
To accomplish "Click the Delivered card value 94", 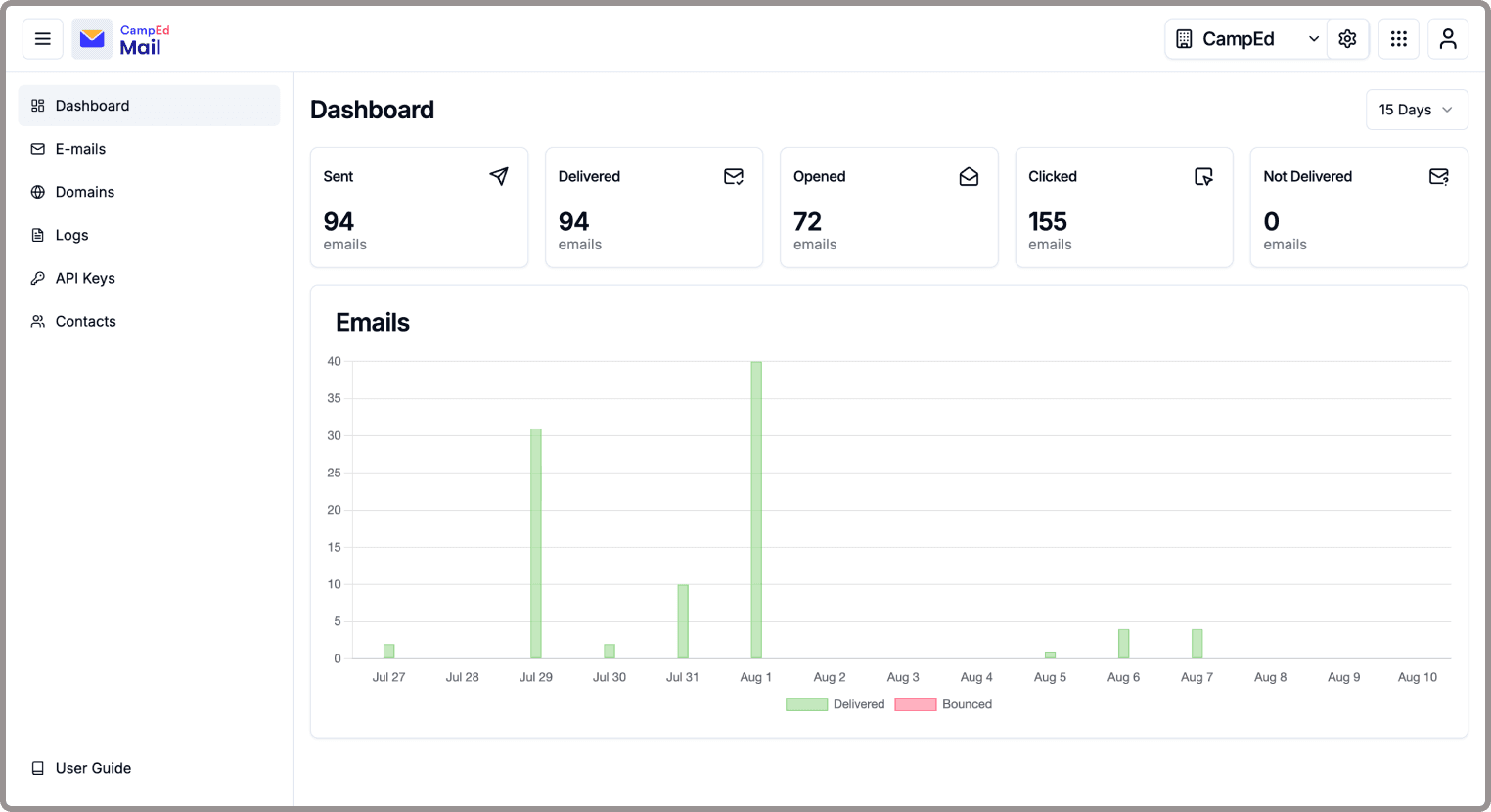I will coord(573,222).
